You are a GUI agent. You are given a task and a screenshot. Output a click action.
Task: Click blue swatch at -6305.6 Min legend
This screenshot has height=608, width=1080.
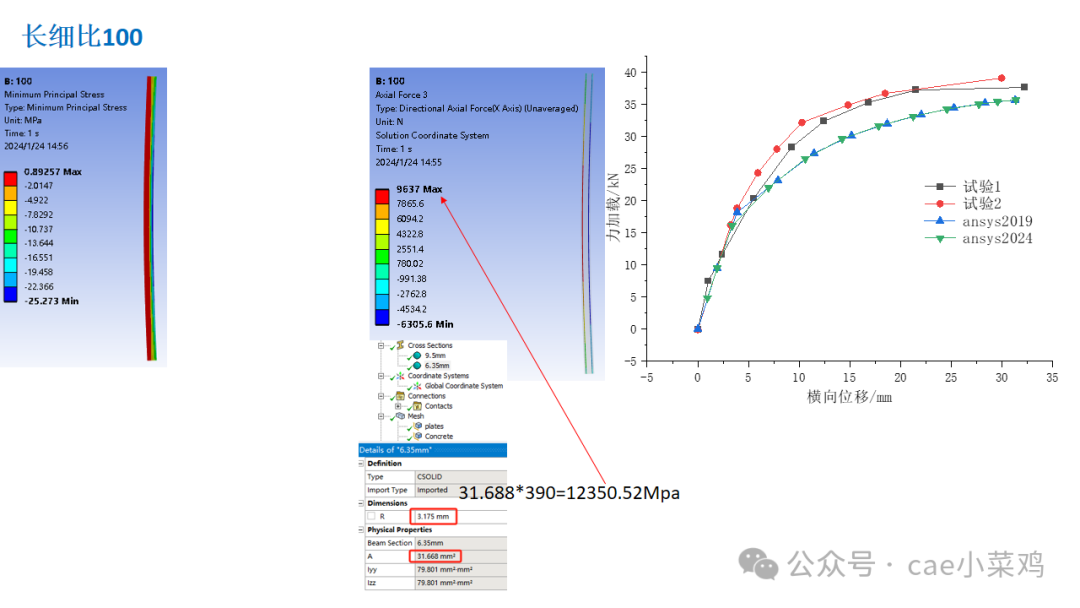click(x=382, y=317)
